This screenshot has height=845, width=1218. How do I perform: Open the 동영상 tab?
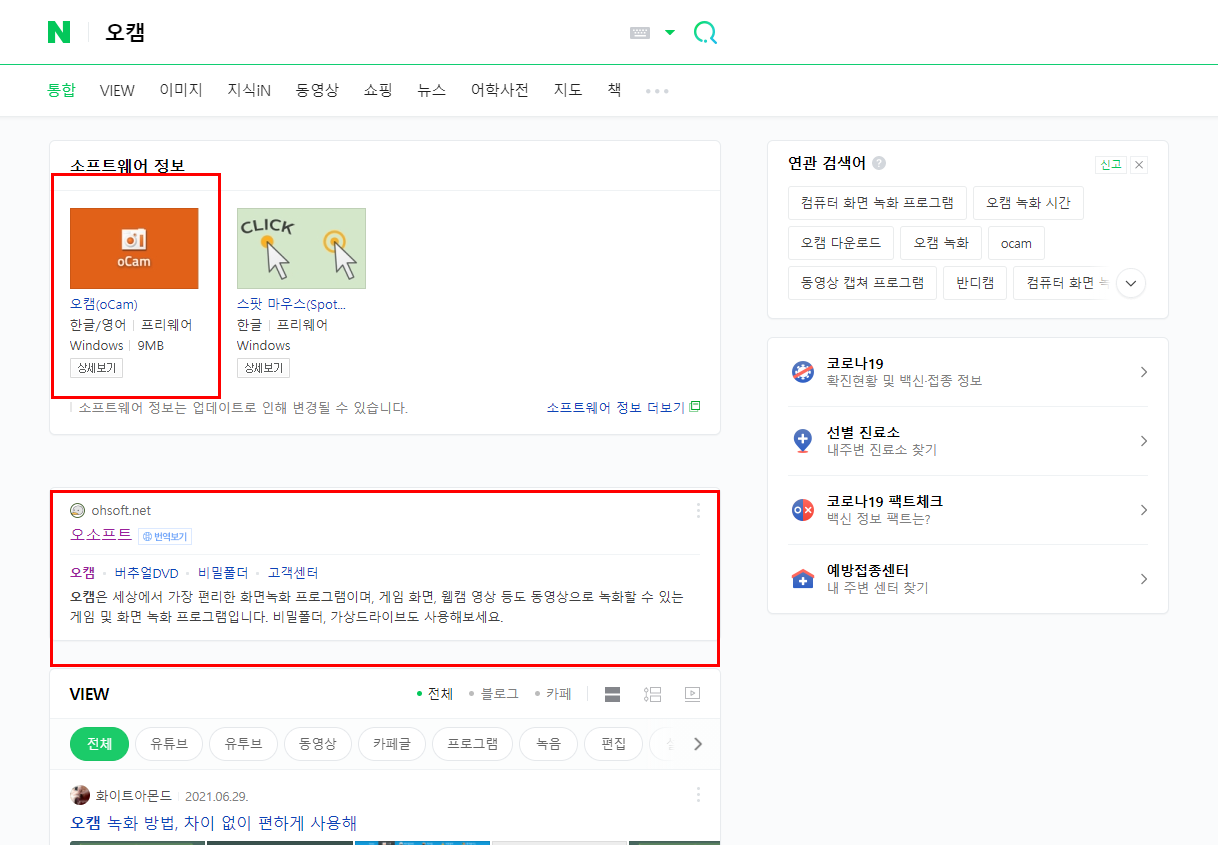pyautogui.click(x=317, y=90)
